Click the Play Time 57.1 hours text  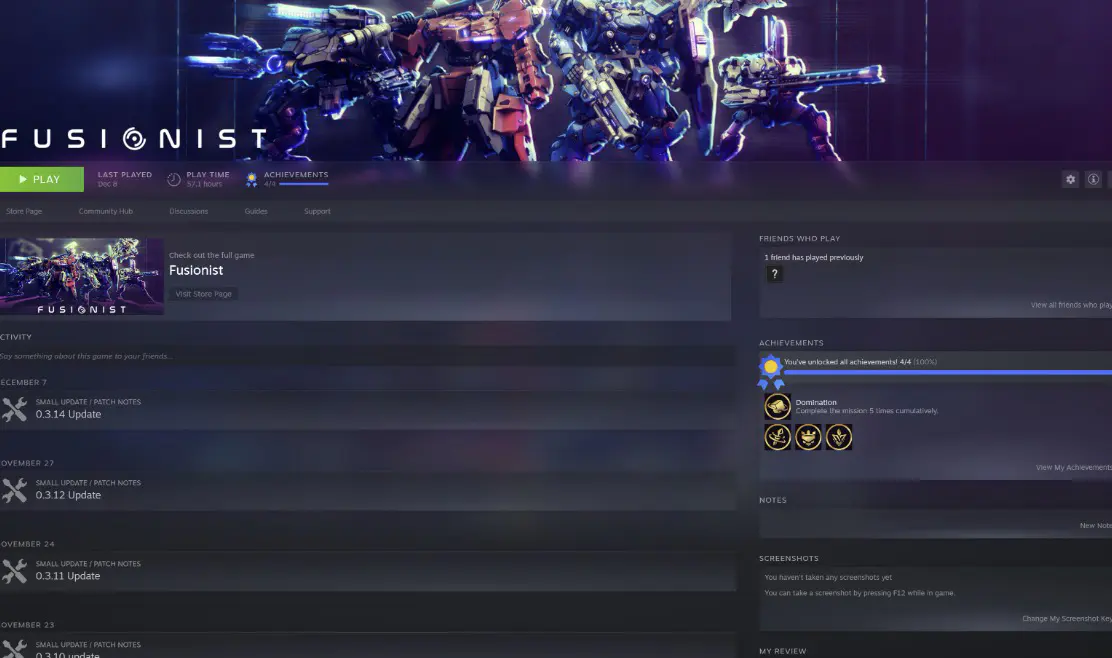coord(208,179)
